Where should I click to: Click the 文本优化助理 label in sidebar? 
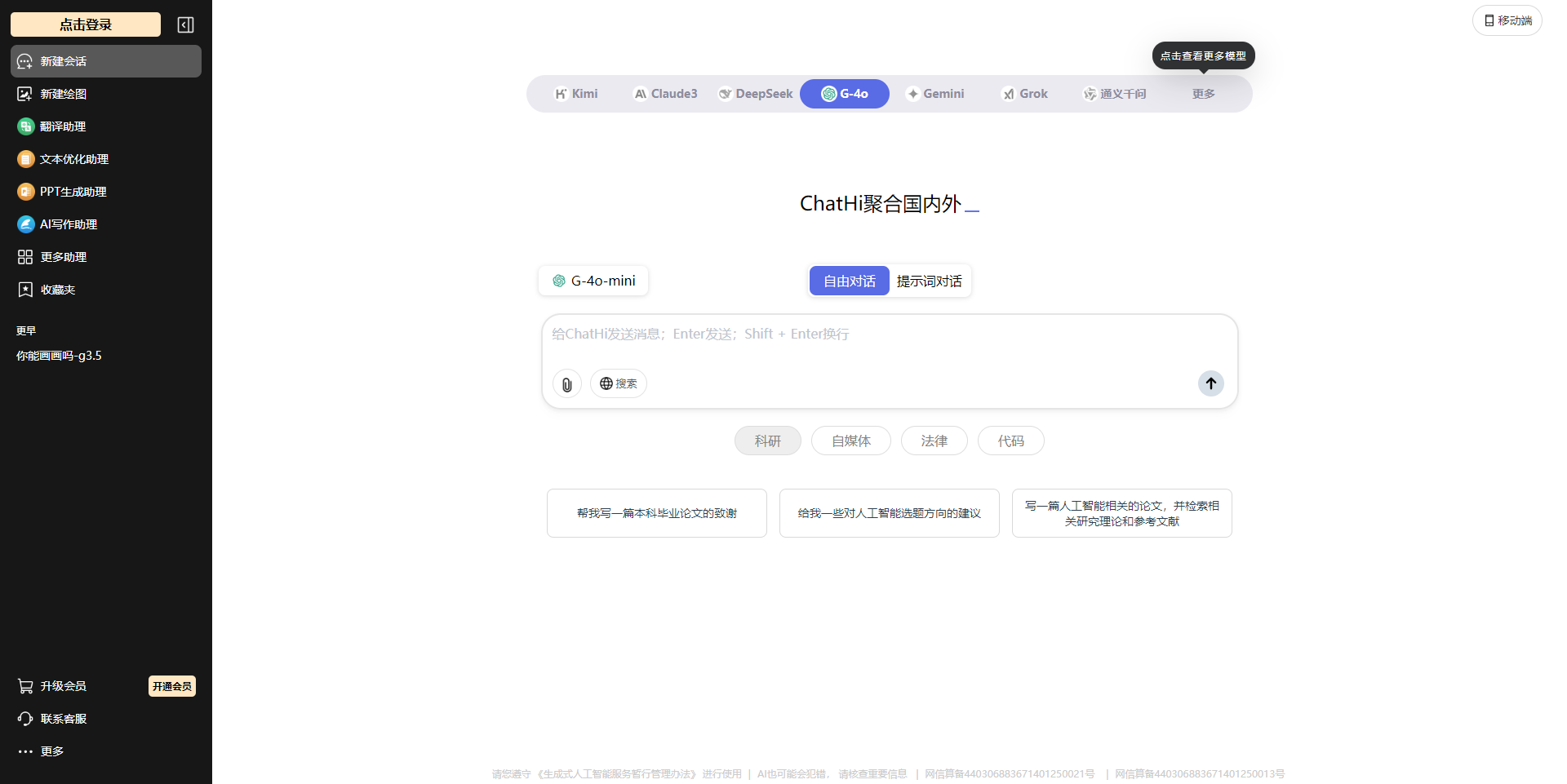(74, 159)
